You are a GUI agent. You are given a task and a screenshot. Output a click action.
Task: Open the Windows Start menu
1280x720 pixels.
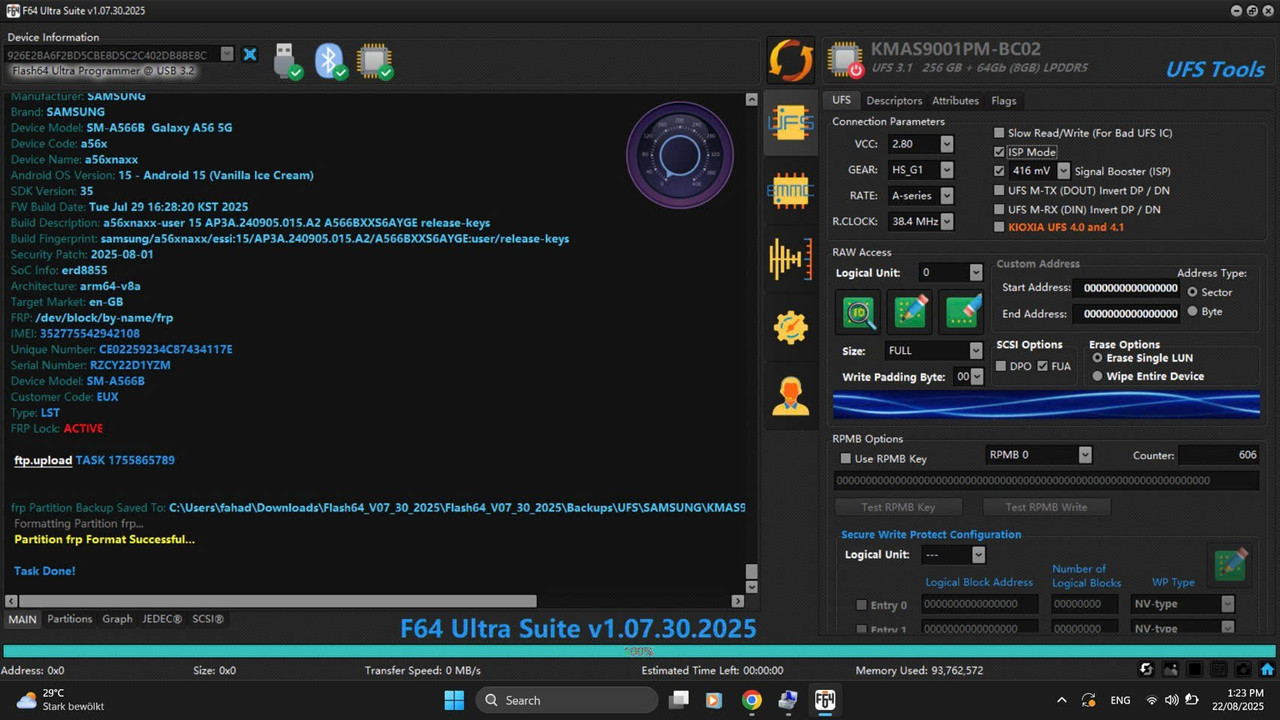tap(454, 700)
